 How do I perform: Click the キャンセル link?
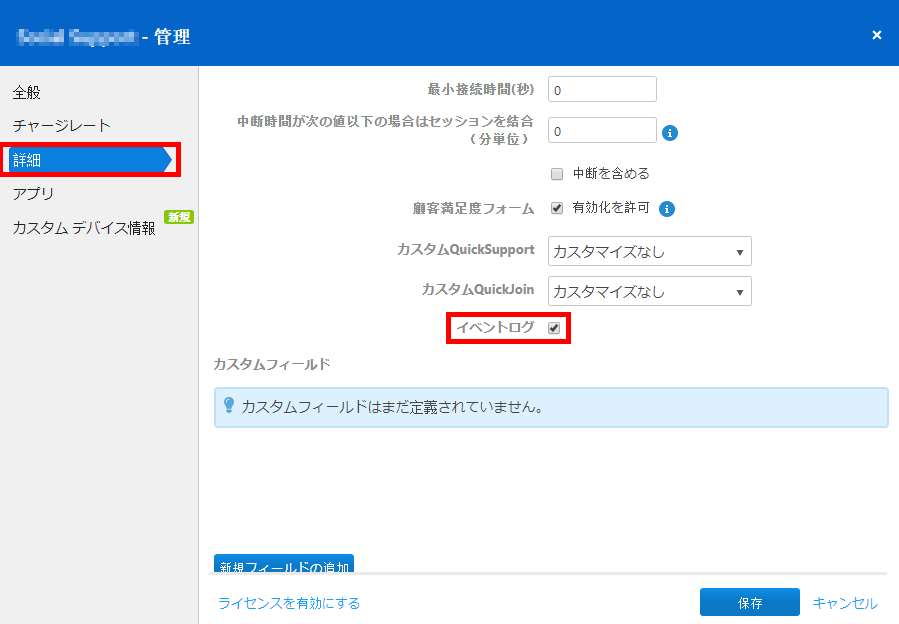tap(845, 603)
